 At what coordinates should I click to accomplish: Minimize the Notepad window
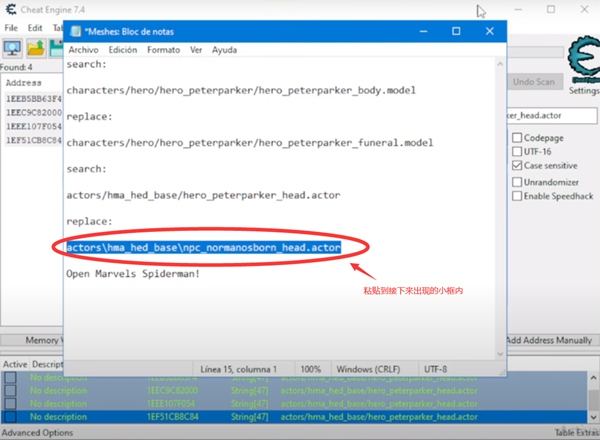(x=424, y=31)
